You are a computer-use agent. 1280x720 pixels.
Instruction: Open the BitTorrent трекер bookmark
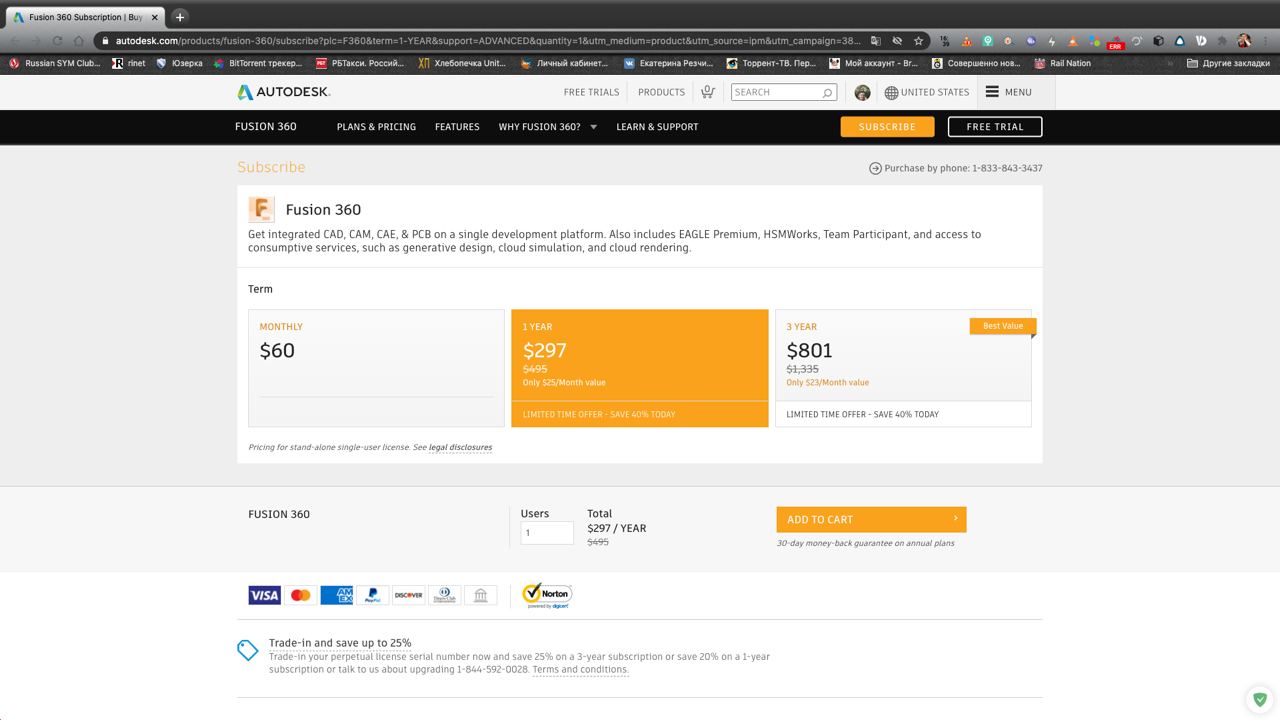click(x=258, y=63)
